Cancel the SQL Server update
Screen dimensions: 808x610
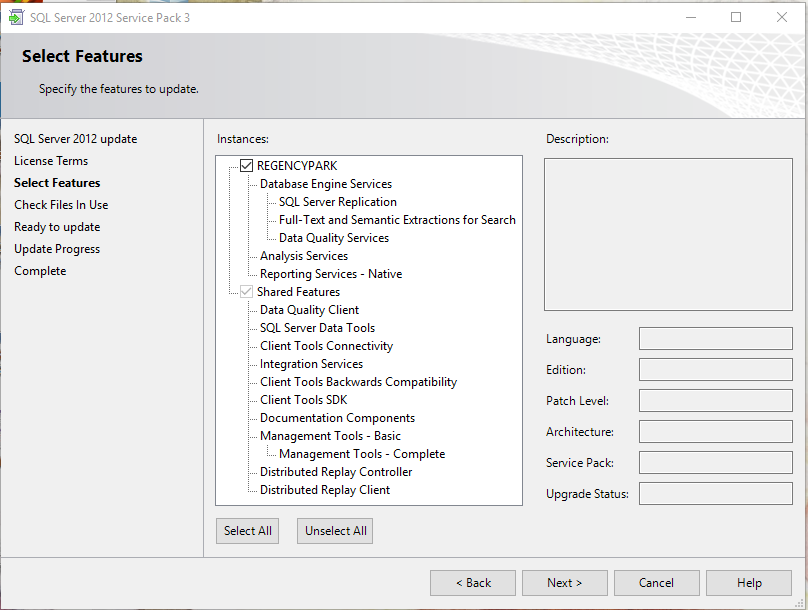pyautogui.click(x=656, y=582)
